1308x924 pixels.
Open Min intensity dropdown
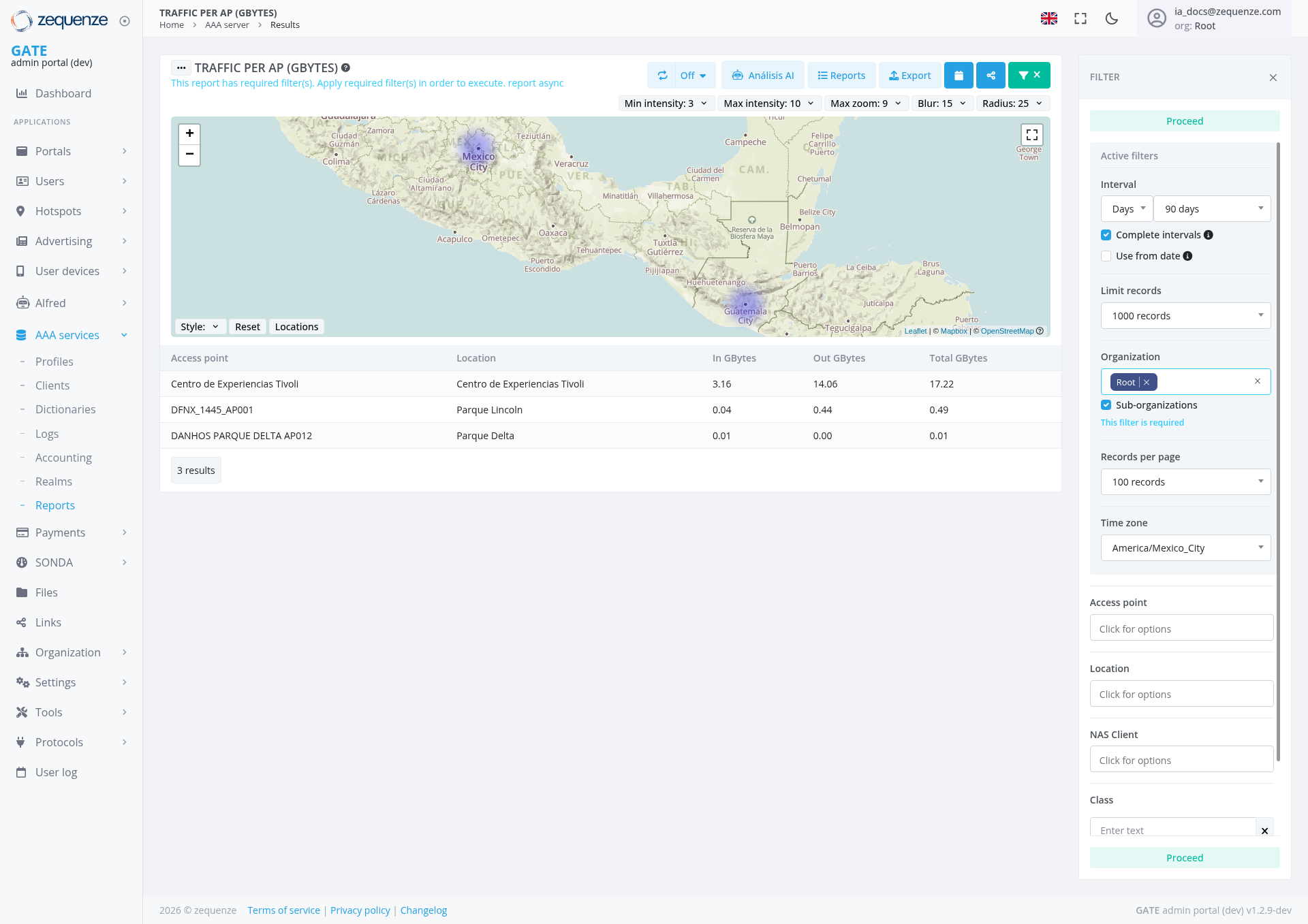pyautogui.click(x=666, y=103)
